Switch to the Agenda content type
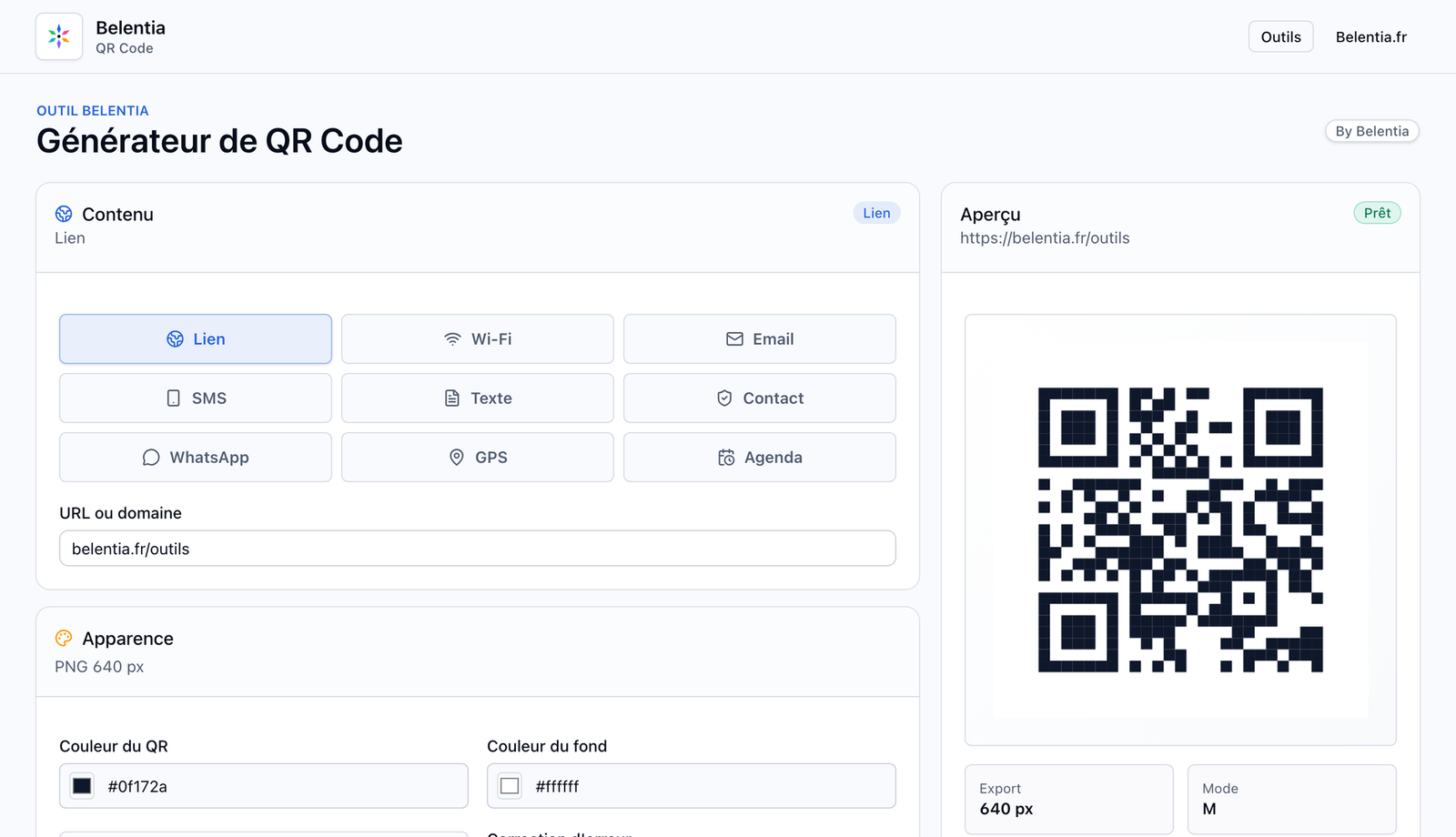The height and width of the screenshot is (837, 1456). click(760, 458)
